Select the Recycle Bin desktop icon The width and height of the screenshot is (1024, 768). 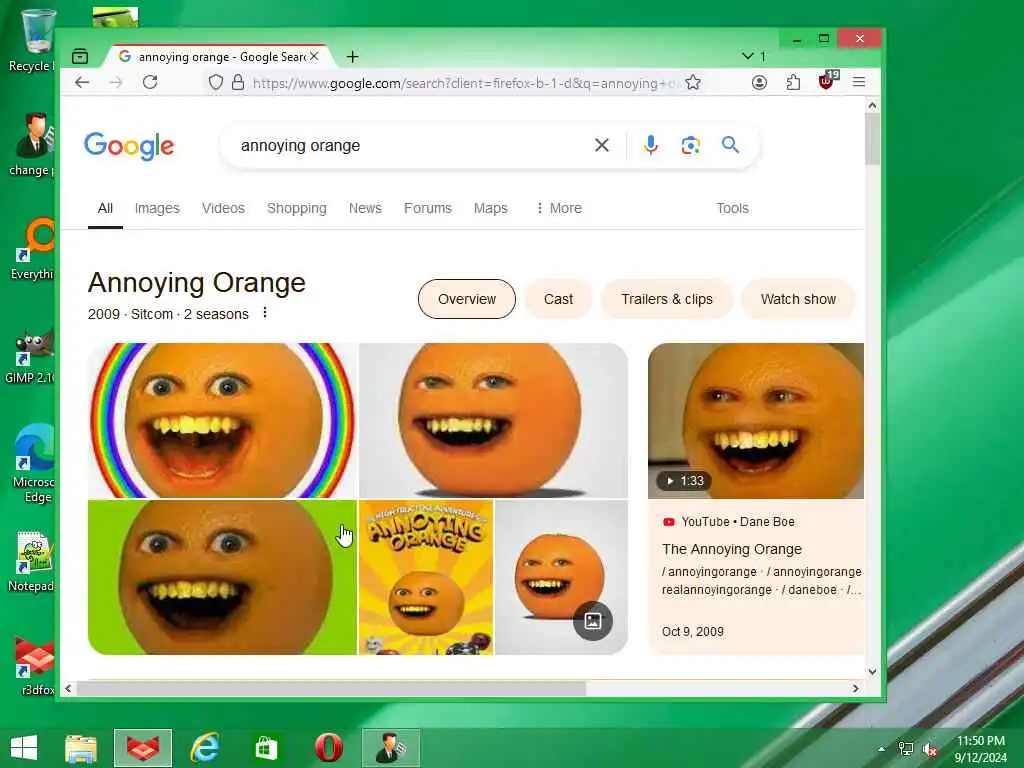coord(31,39)
